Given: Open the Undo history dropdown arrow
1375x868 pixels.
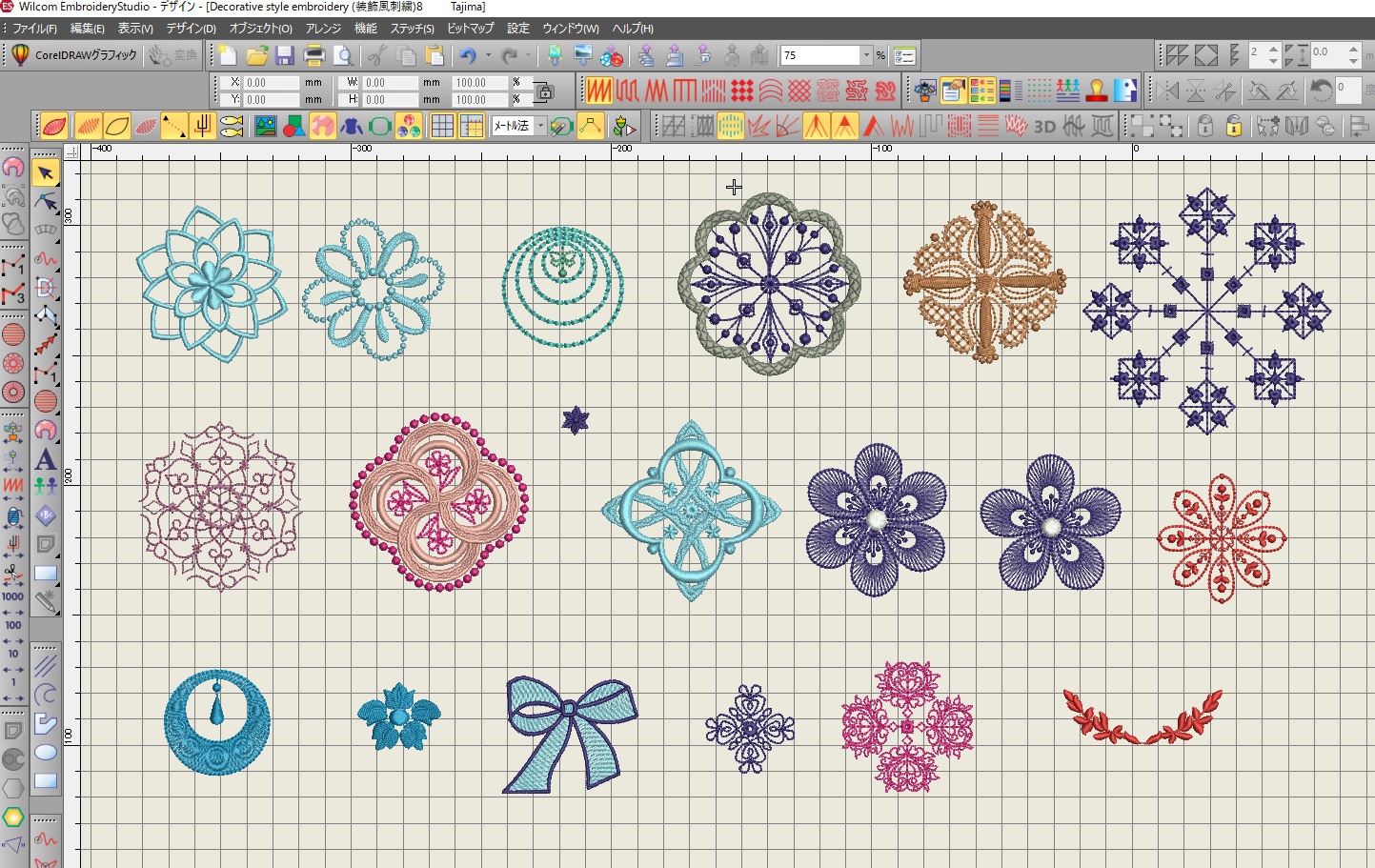Looking at the screenshot, I should [x=488, y=55].
